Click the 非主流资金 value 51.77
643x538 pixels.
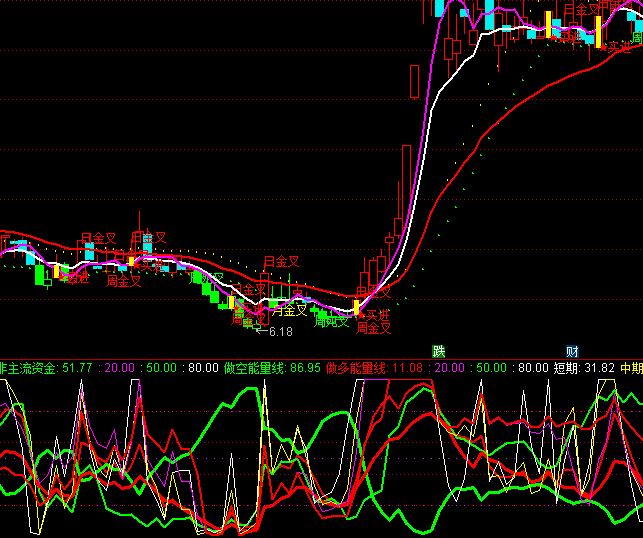77,368
